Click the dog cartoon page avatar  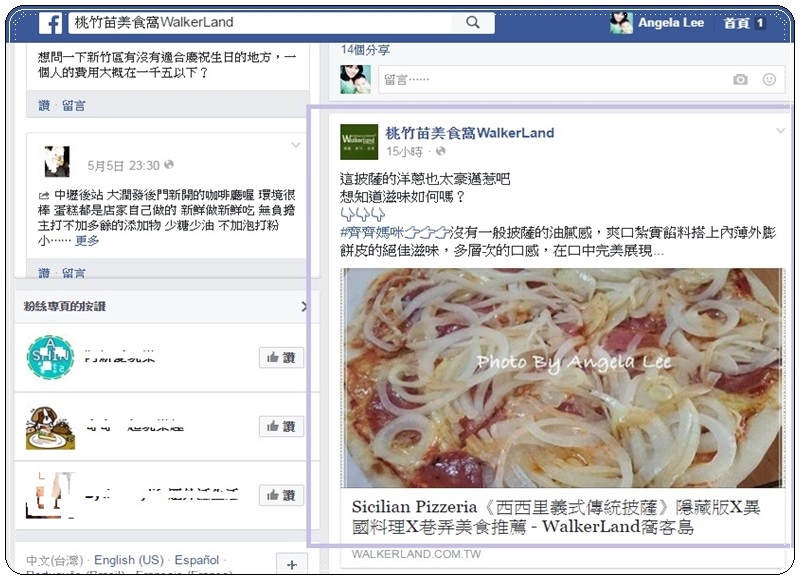tap(50, 428)
